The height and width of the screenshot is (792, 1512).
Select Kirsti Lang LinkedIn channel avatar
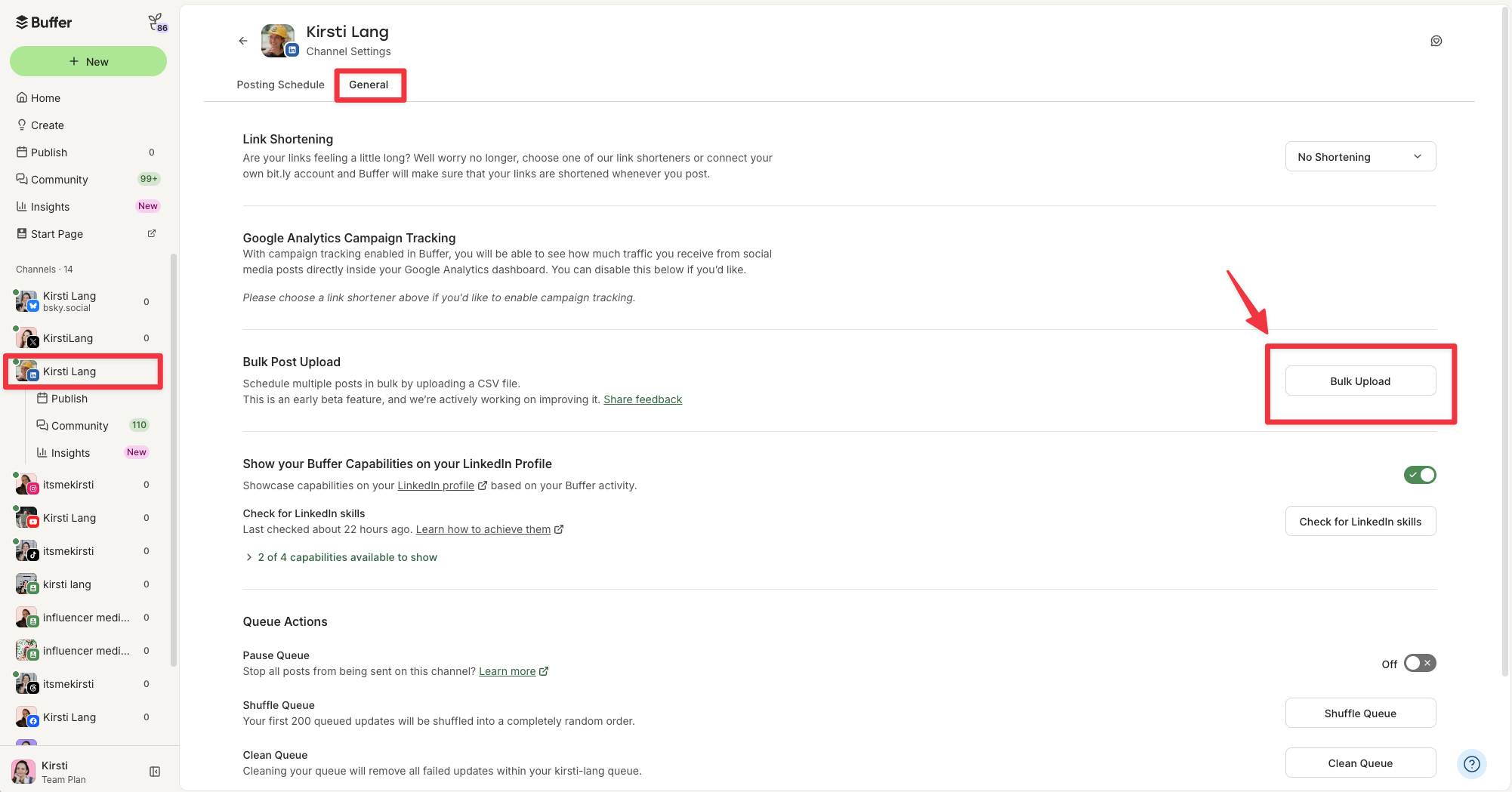pos(26,371)
